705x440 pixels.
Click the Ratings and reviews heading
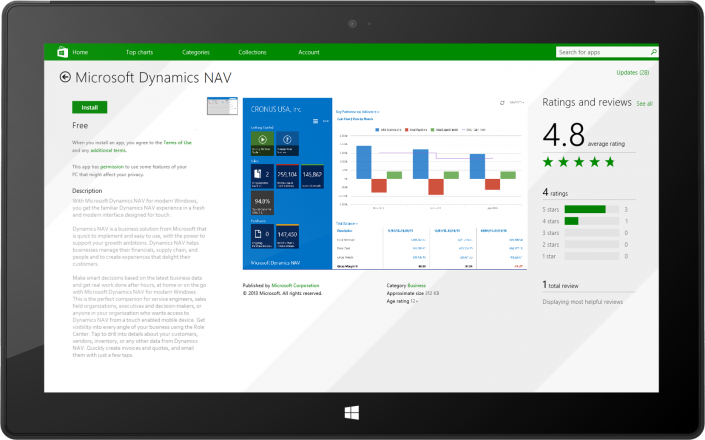(x=587, y=102)
